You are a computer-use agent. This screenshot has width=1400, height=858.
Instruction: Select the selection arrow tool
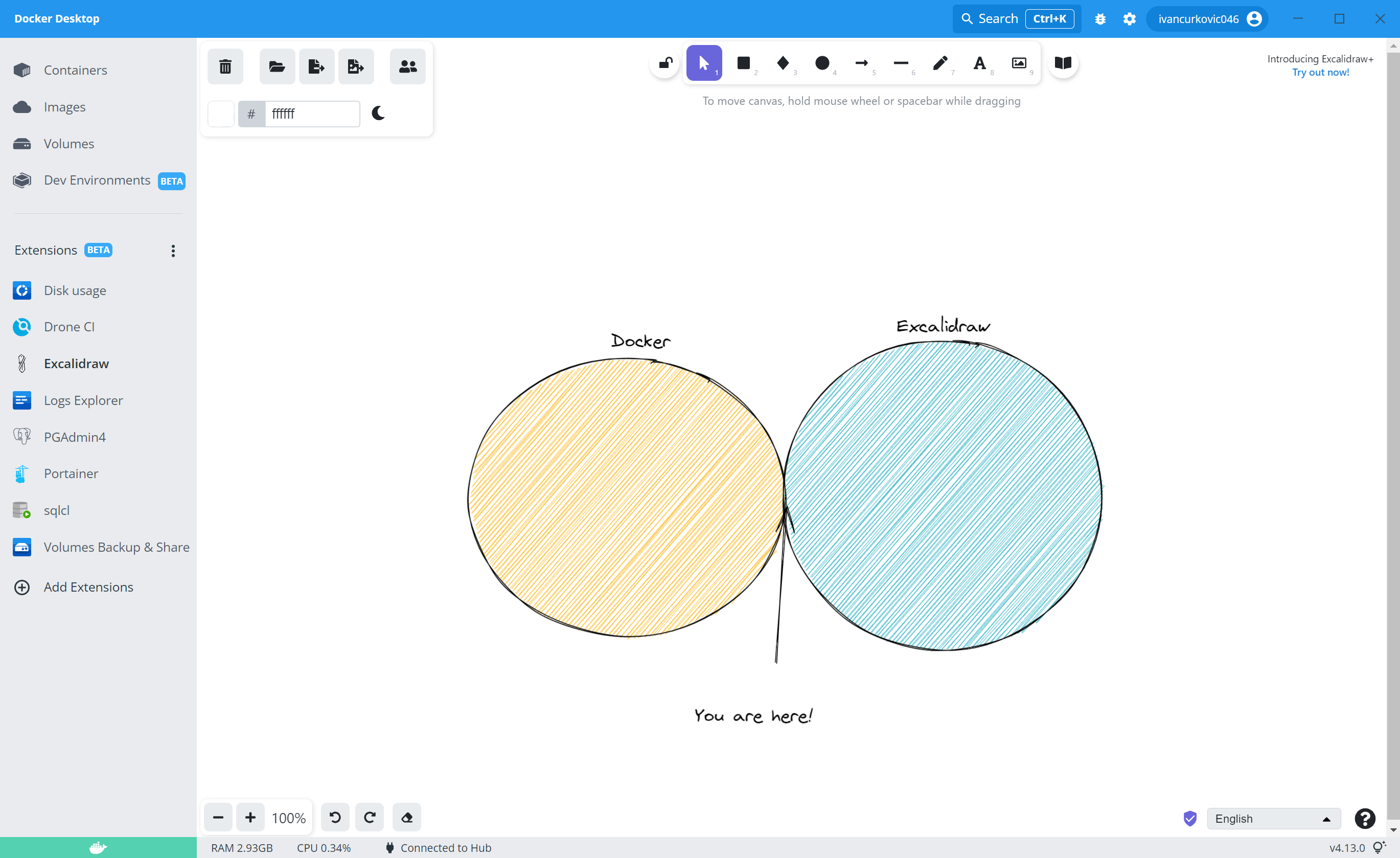[704, 63]
